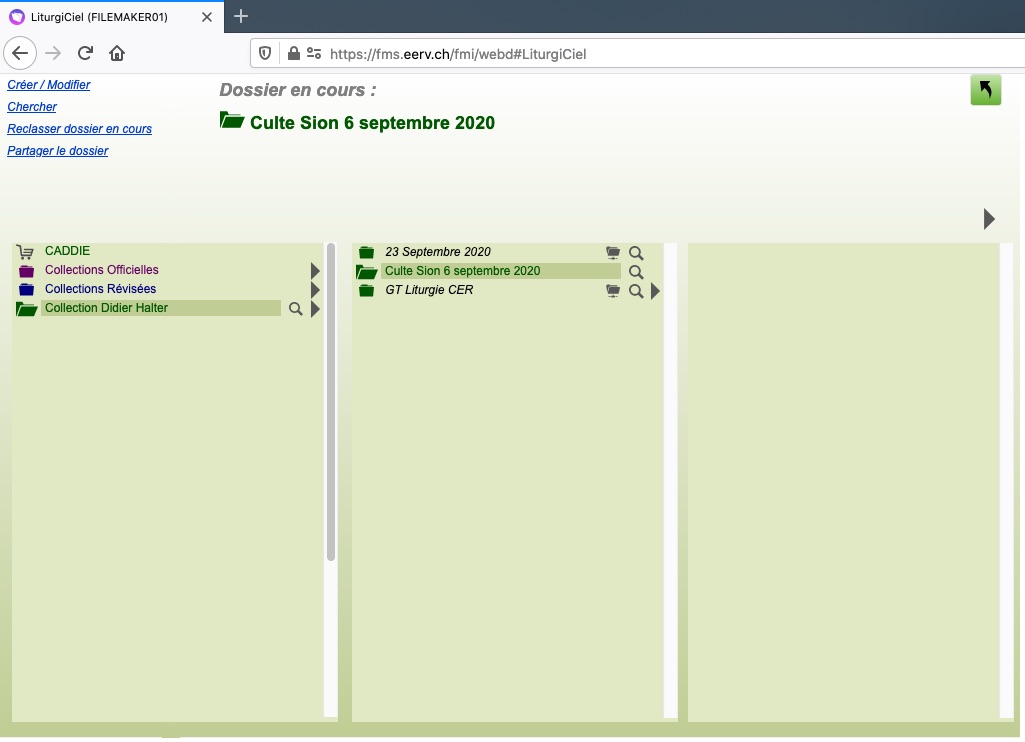Expand Collections Révisées arrow
Screen dimensions: 1025x742
tap(315, 290)
